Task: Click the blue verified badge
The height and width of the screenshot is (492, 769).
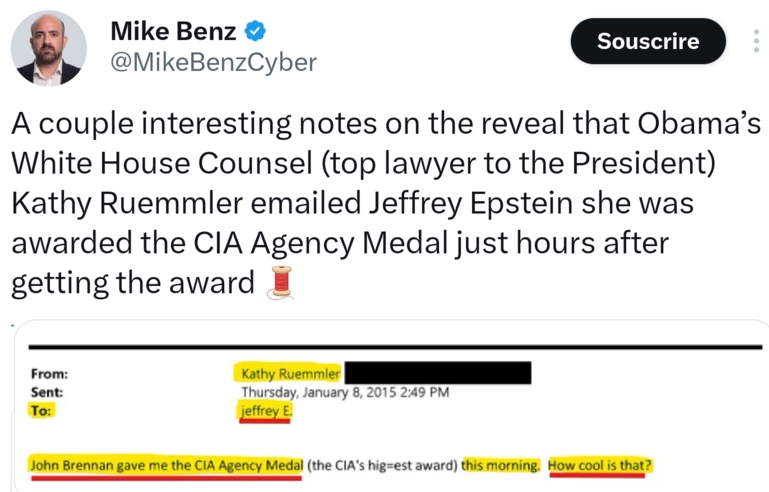Action: 255,31
